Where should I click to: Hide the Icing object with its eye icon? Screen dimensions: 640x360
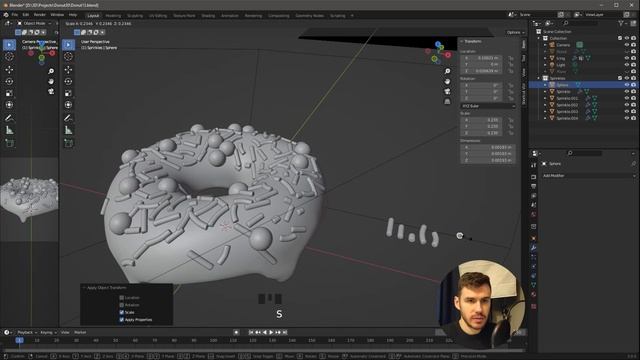pos(627,58)
